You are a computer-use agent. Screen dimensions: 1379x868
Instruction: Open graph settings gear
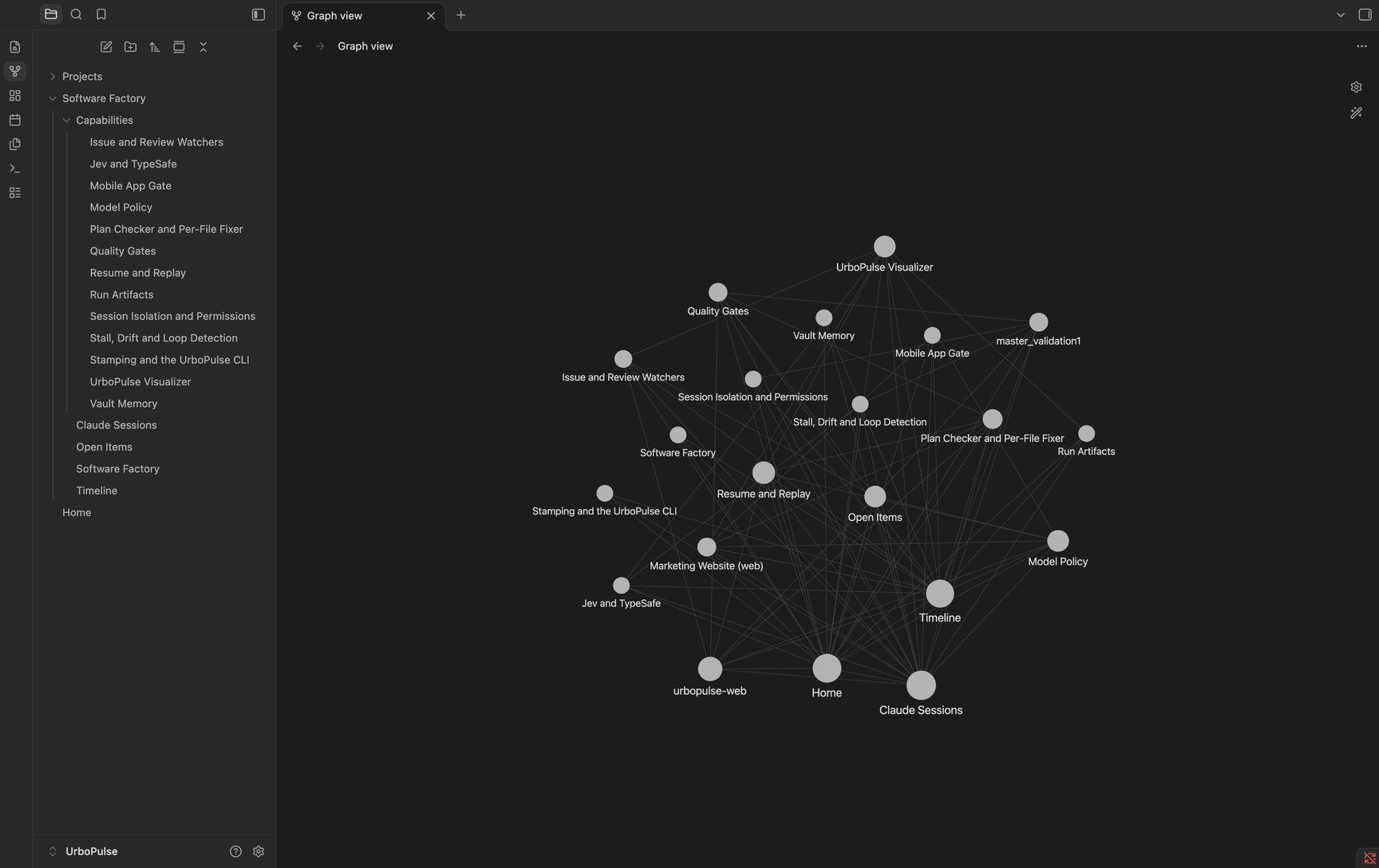(x=1356, y=87)
